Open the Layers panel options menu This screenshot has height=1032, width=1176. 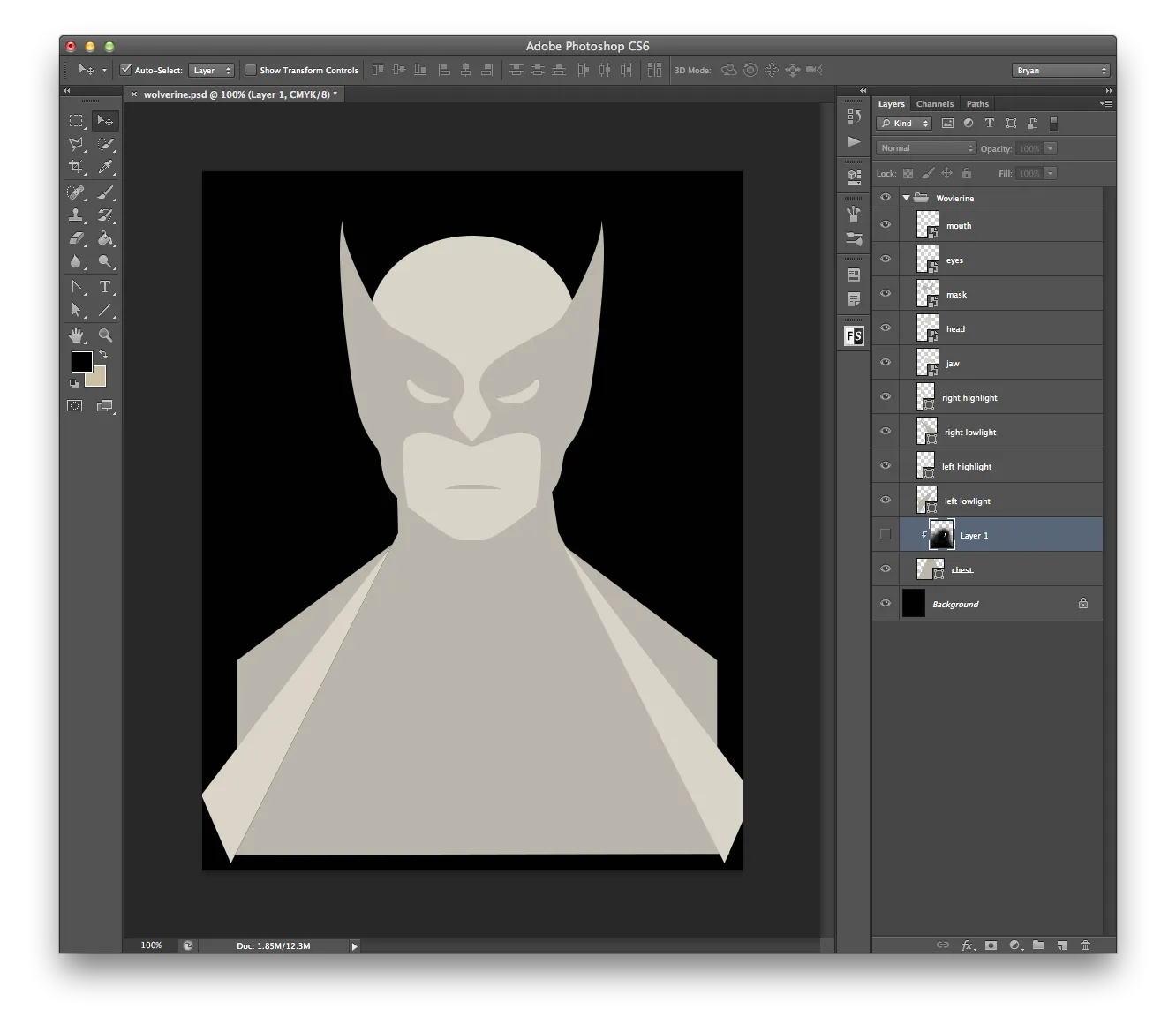pos(1106,104)
